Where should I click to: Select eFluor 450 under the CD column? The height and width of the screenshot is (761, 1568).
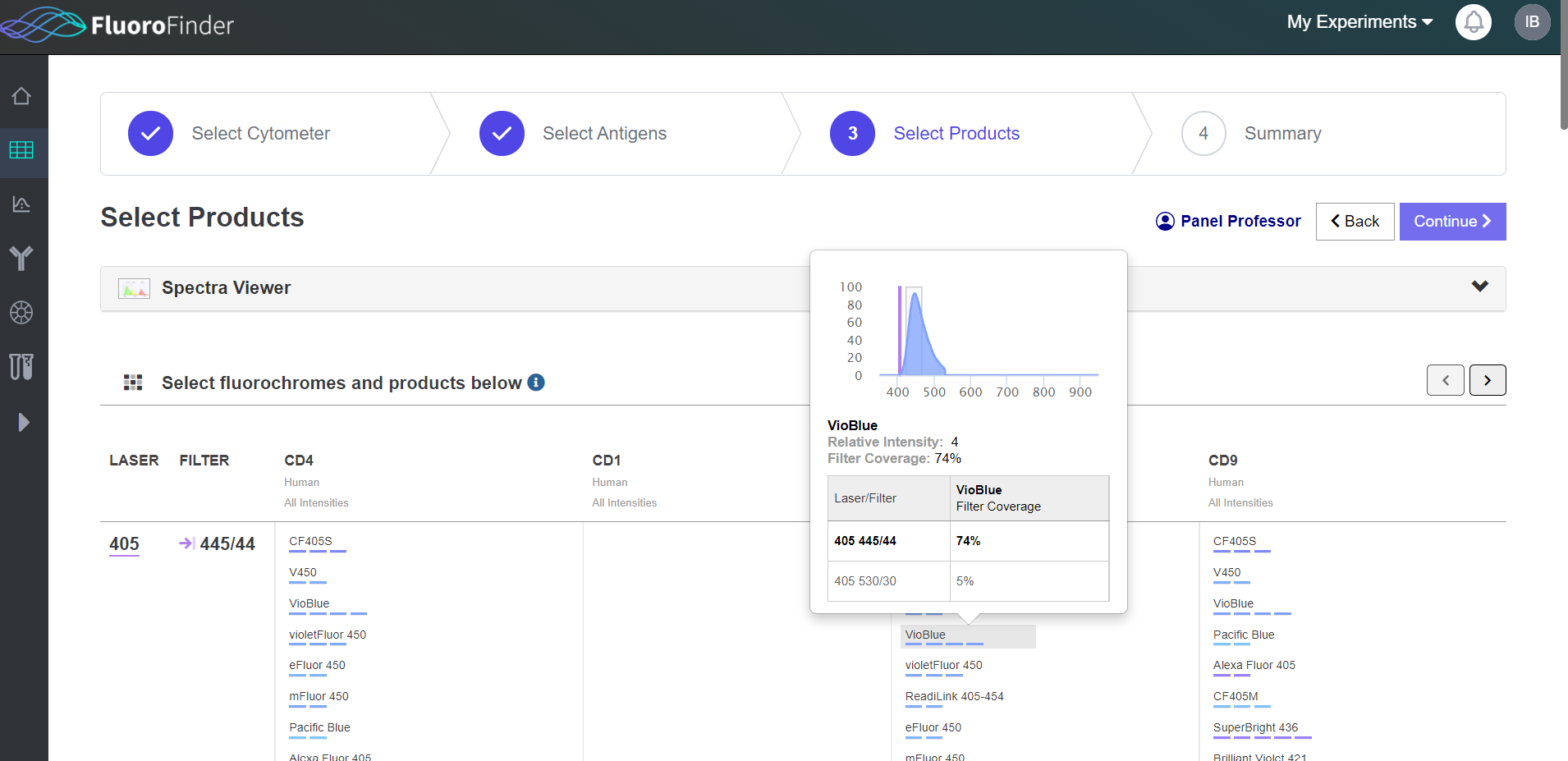tap(933, 727)
